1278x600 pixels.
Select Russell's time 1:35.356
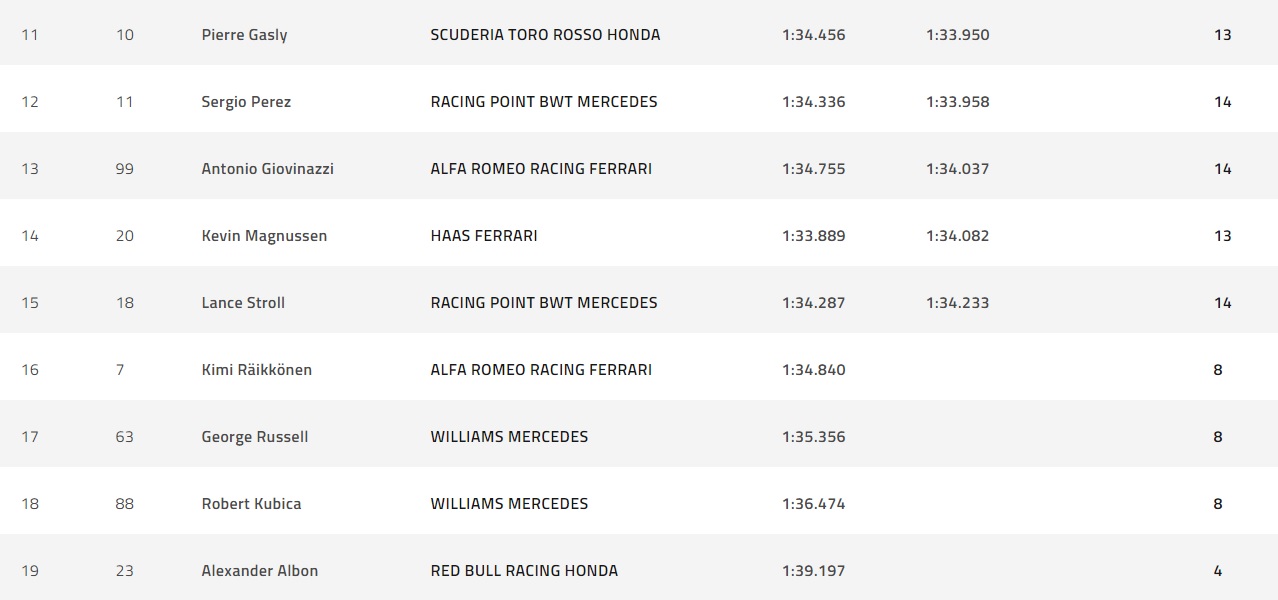[x=813, y=437]
